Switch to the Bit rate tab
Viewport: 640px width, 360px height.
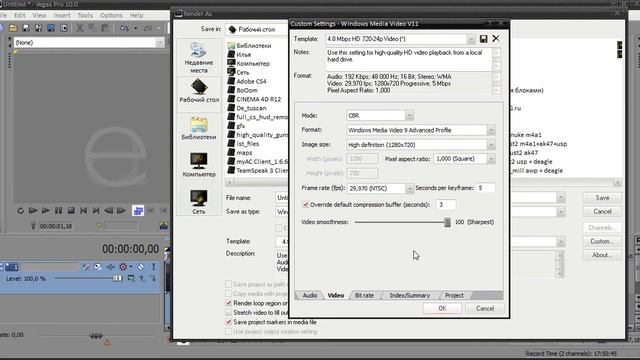[364, 295]
